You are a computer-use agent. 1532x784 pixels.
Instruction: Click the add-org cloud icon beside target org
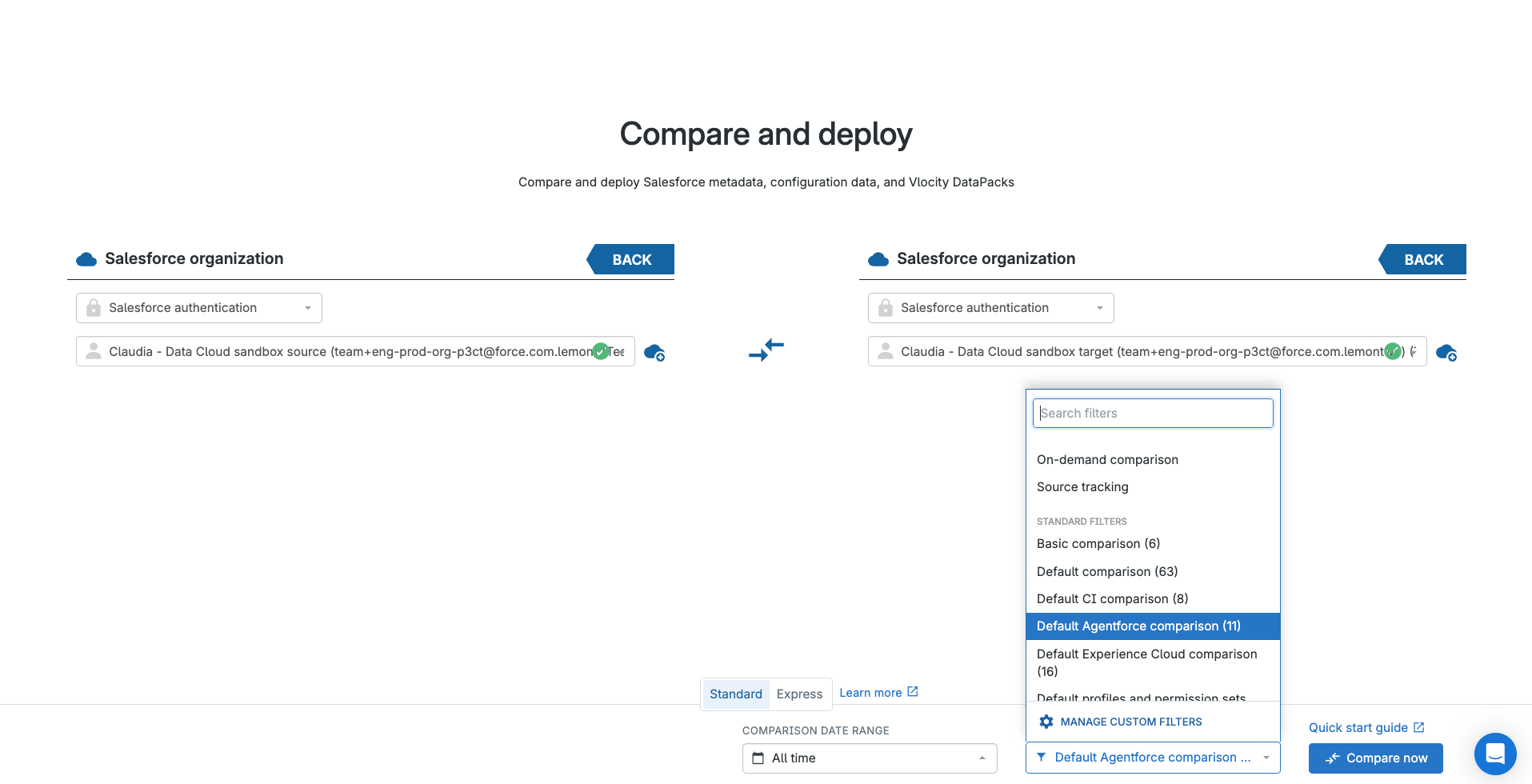click(1446, 352)
